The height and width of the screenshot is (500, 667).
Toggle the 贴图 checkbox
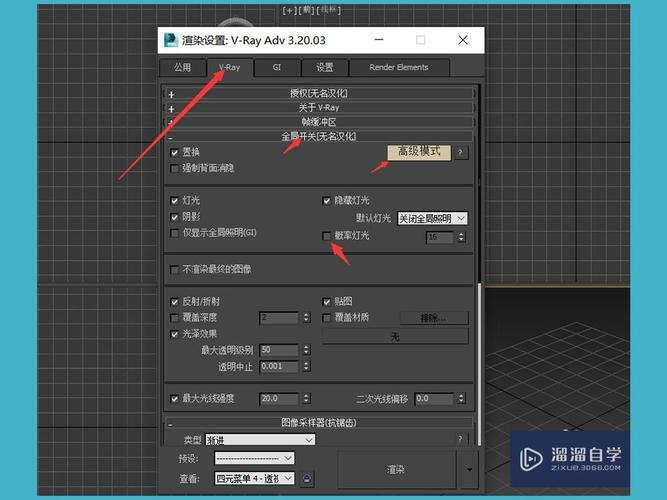(x=326, y=302)
